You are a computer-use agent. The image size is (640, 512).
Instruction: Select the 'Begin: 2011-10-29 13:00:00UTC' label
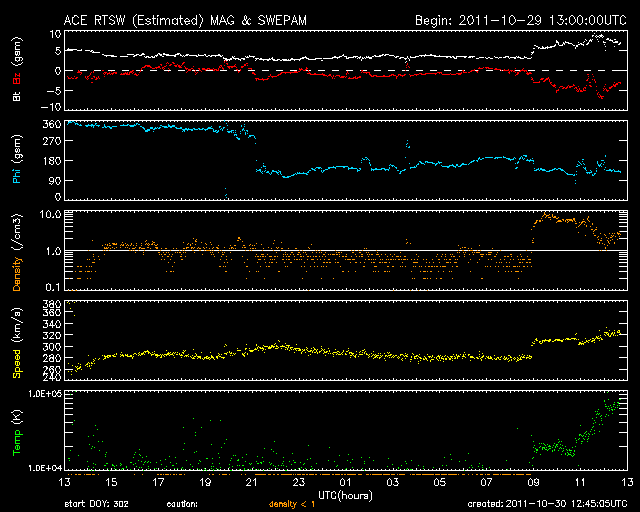click(520, 20)
